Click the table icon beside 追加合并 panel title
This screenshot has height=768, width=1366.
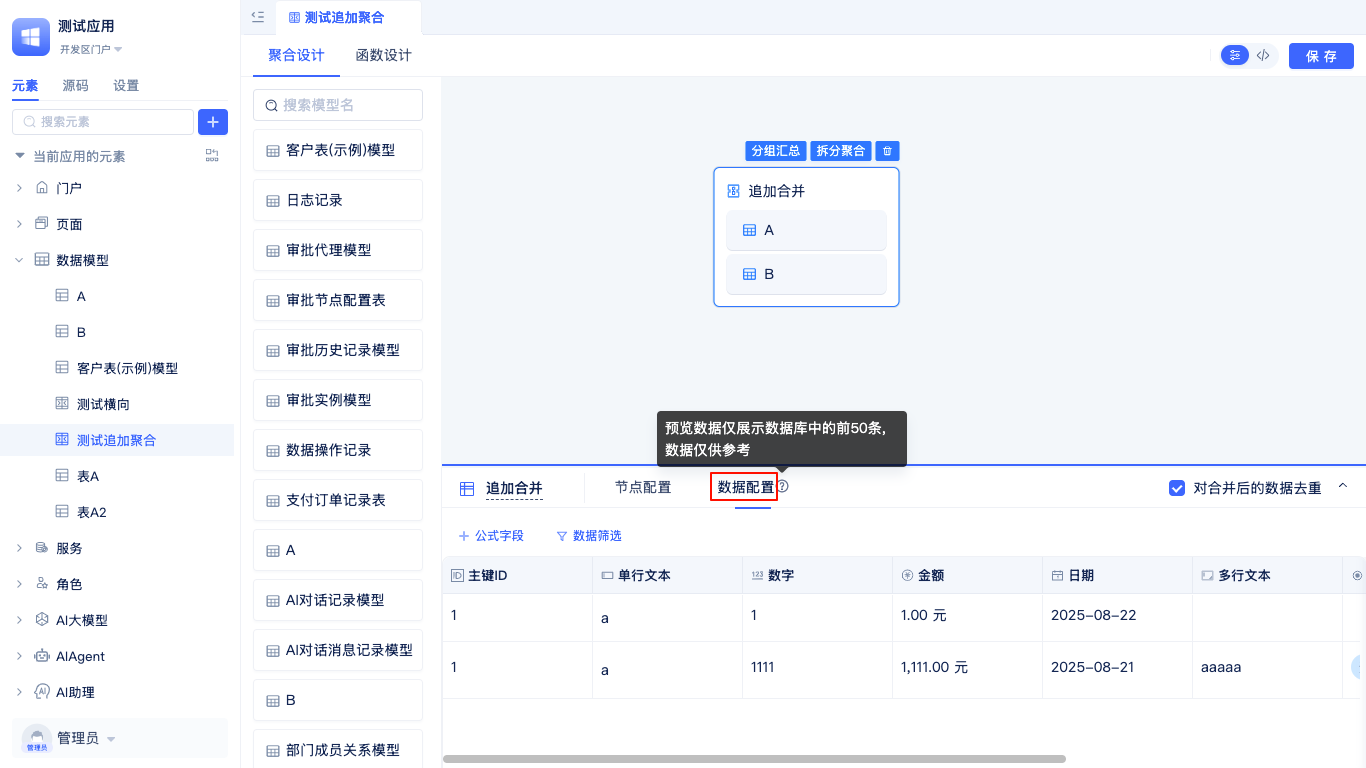click(467, 489)
